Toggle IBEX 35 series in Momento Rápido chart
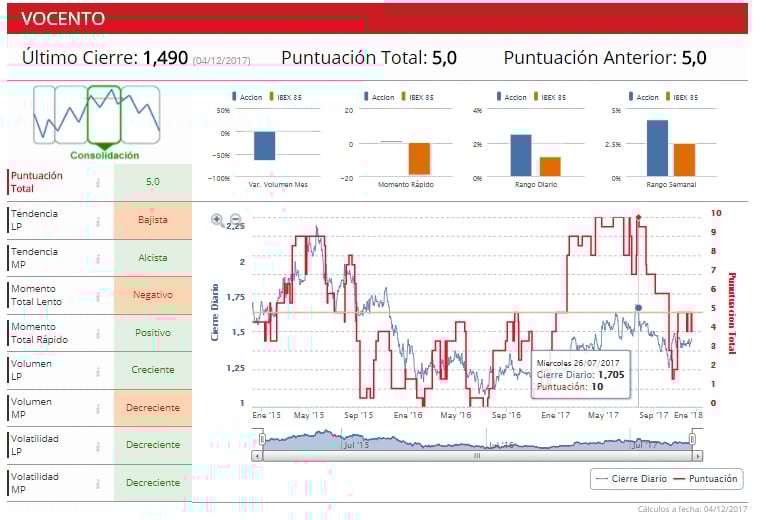The width and height of the screenshot is (766, 520). click(418, 97)
